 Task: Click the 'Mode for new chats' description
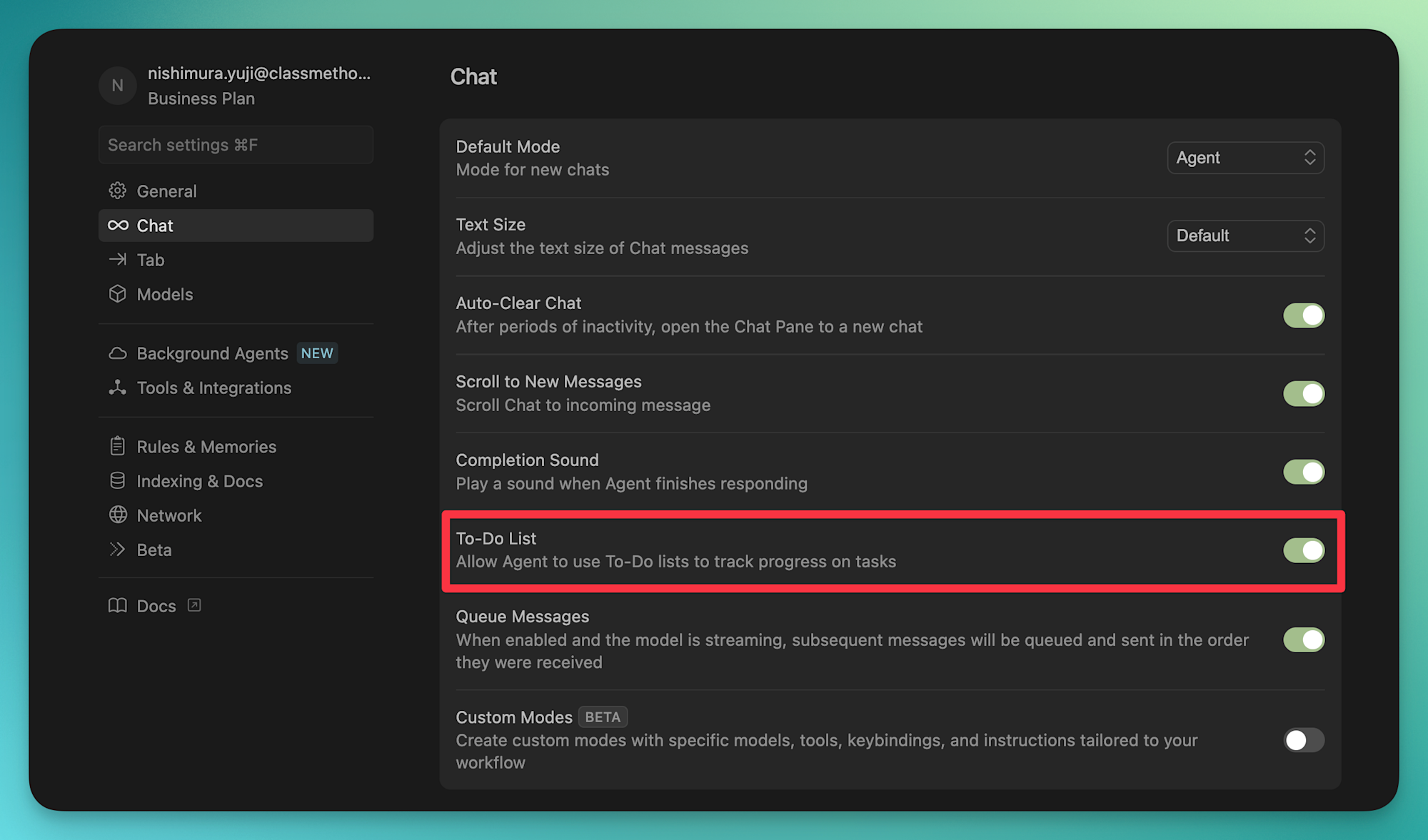point(533,170)
